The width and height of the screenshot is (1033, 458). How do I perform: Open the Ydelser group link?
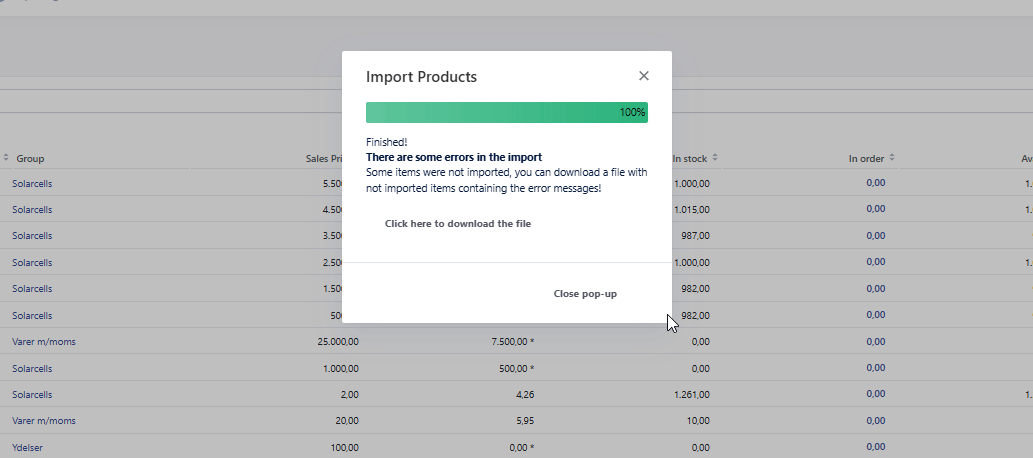pyautogui.click(x=27, y=447)
